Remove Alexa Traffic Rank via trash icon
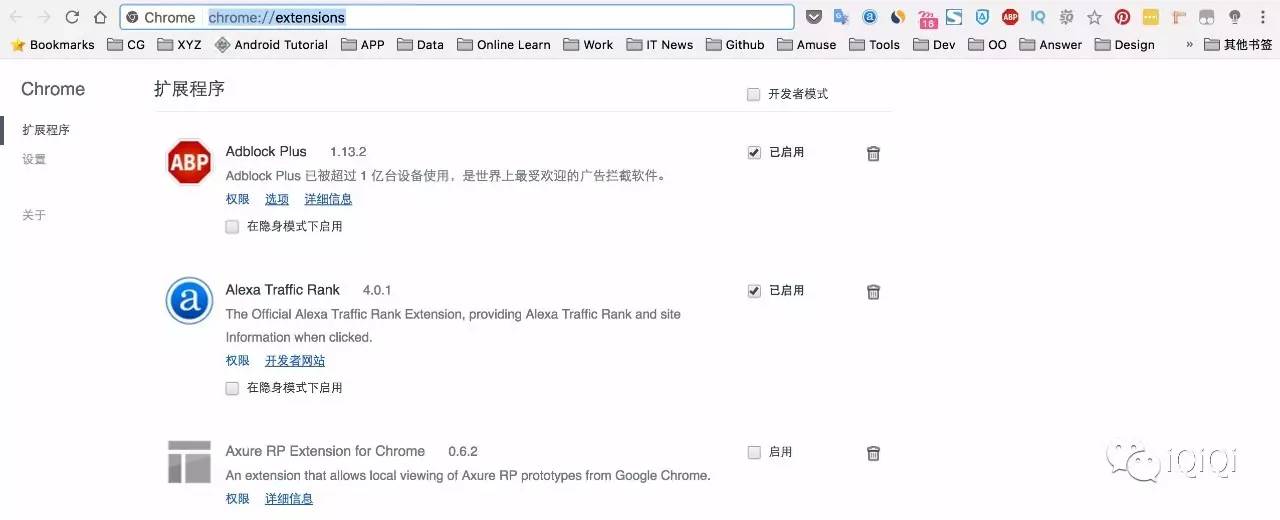The width and height of the screenshot is (1280, 520). (873, 292)
